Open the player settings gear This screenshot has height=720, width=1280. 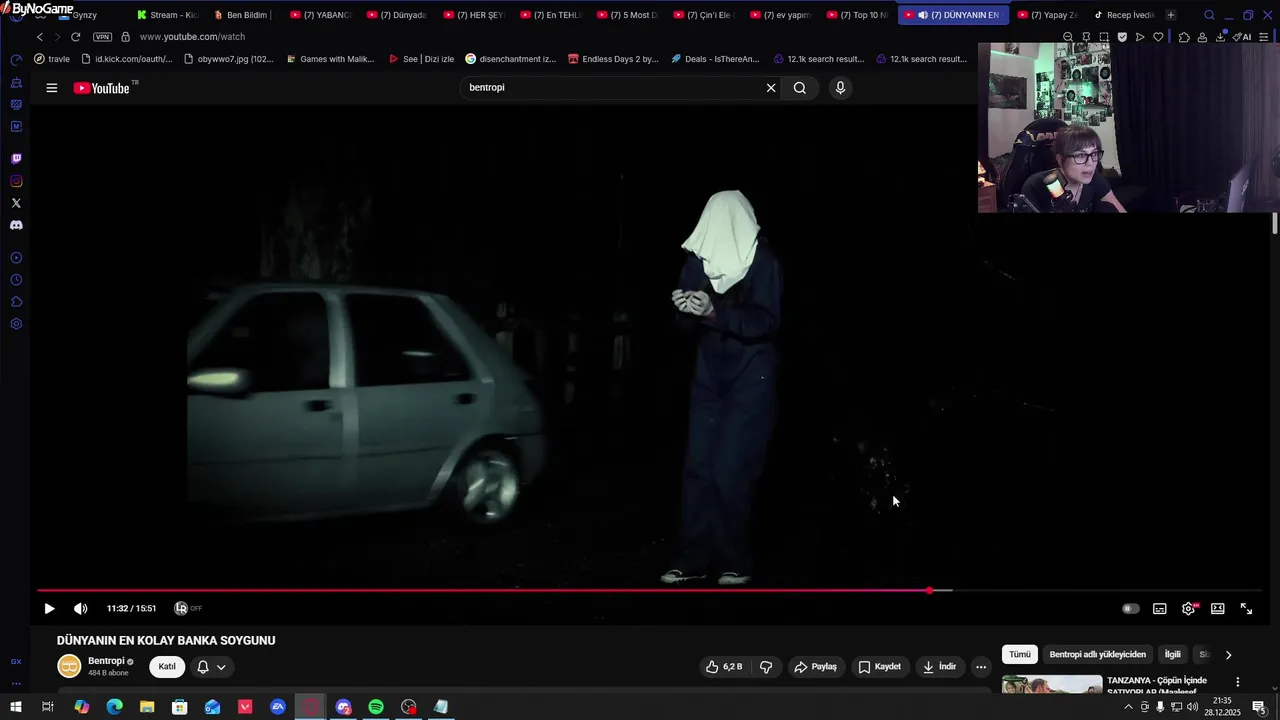click(1189, 608)
